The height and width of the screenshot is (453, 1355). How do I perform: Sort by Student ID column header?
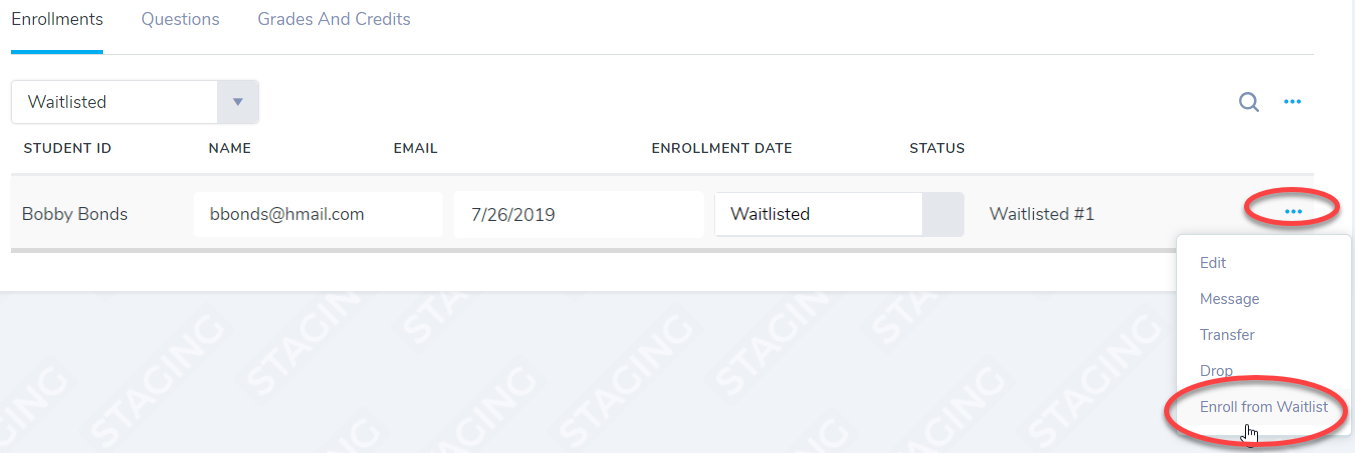coord(67,148)
